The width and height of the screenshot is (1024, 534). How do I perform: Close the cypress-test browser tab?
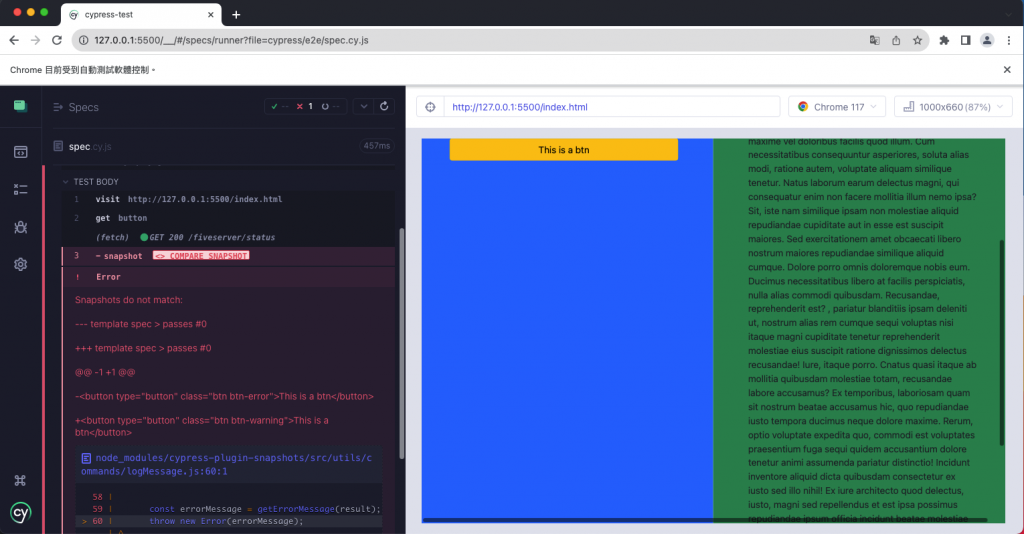[x=210, y=14]
